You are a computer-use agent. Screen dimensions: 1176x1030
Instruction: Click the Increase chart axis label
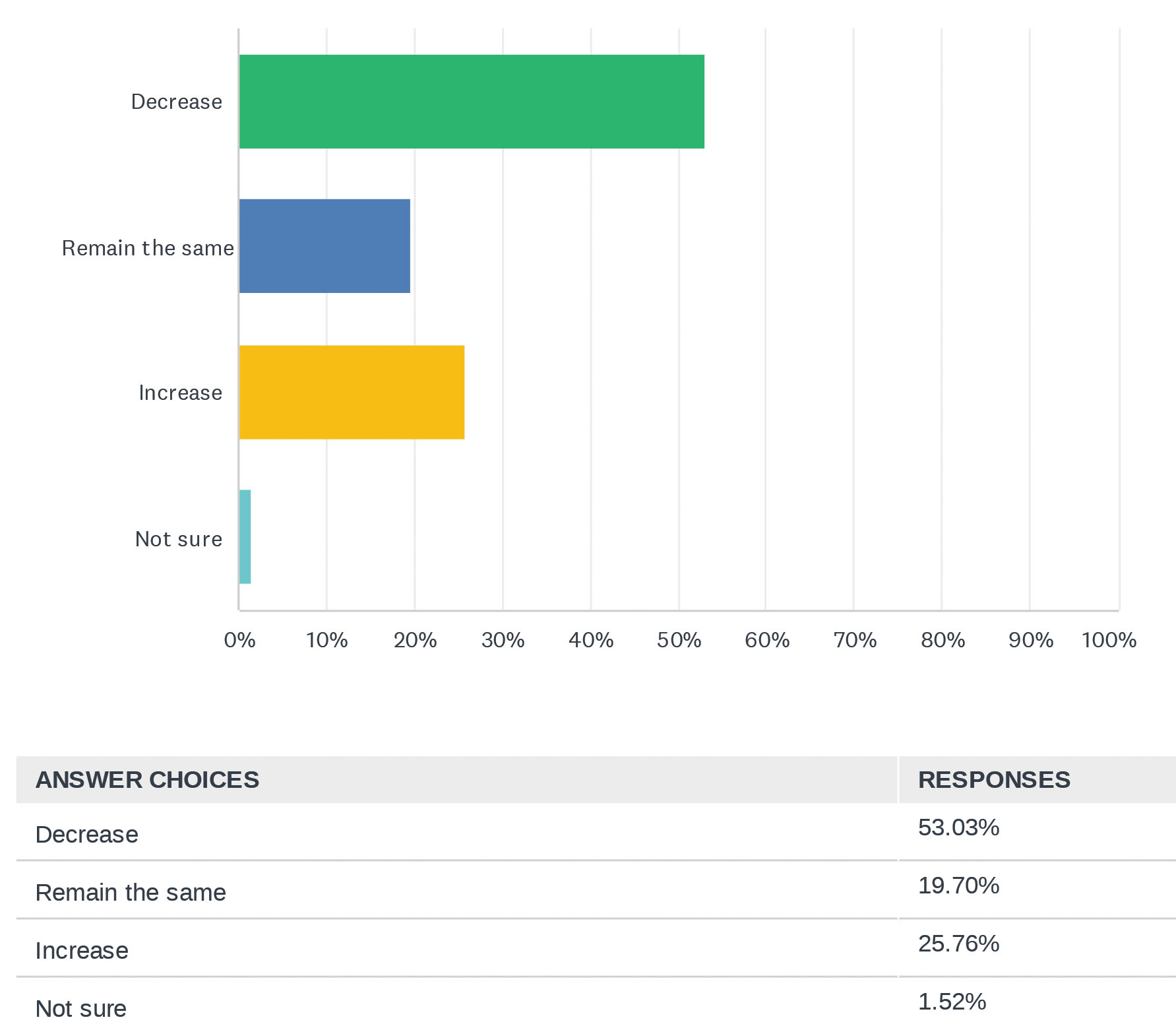click(180, 393)
